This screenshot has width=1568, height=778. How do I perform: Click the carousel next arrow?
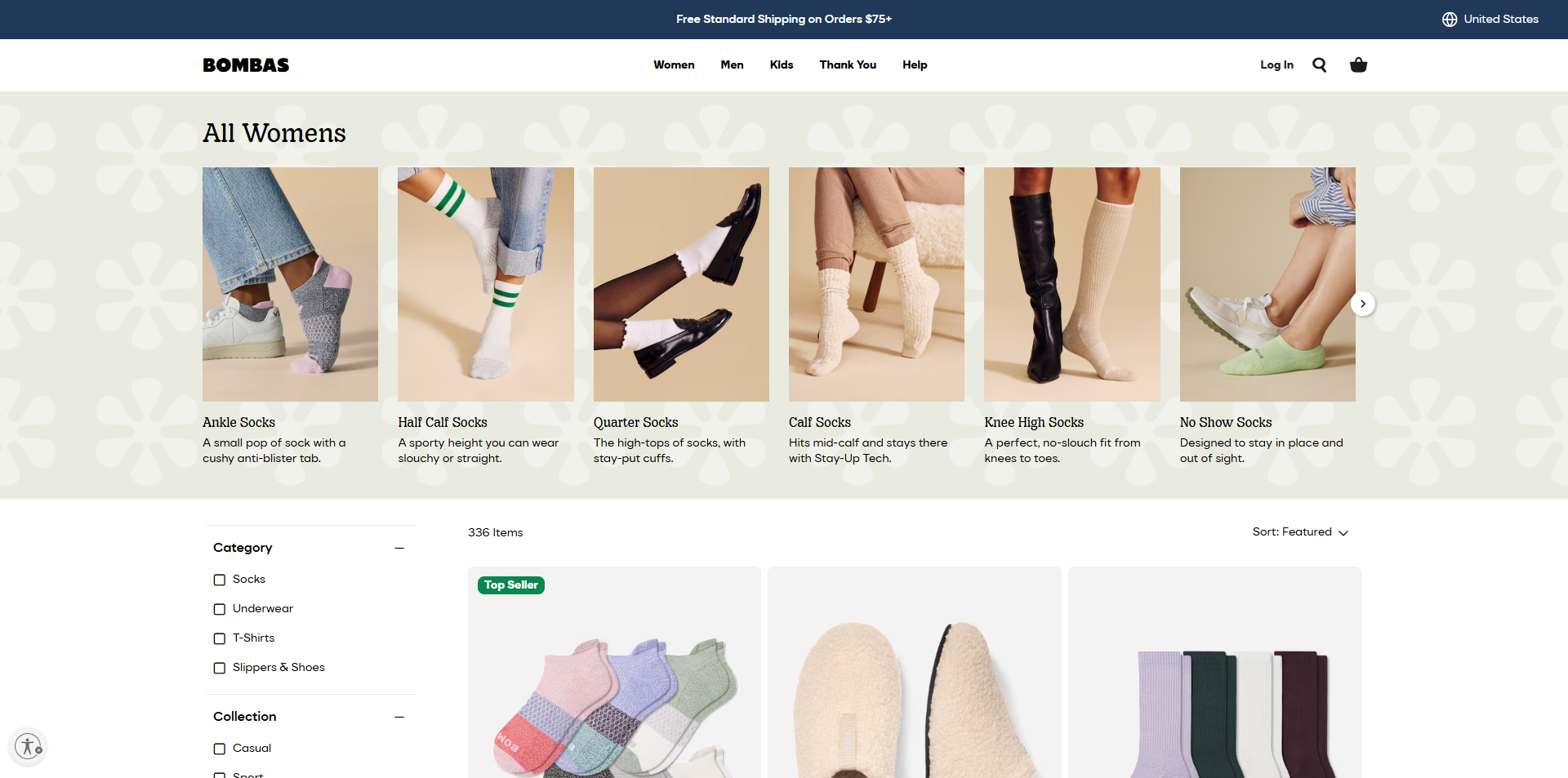[1362, 304]
